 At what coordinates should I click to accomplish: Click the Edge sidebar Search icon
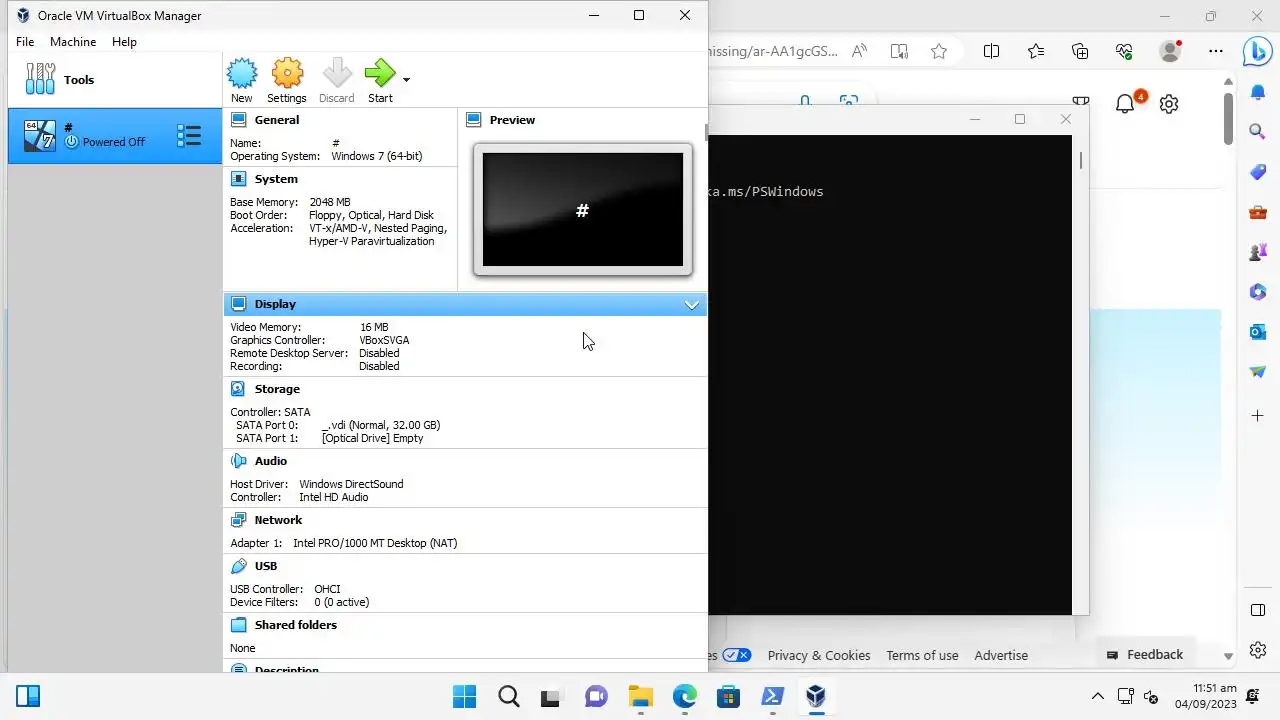[1258, 131]
